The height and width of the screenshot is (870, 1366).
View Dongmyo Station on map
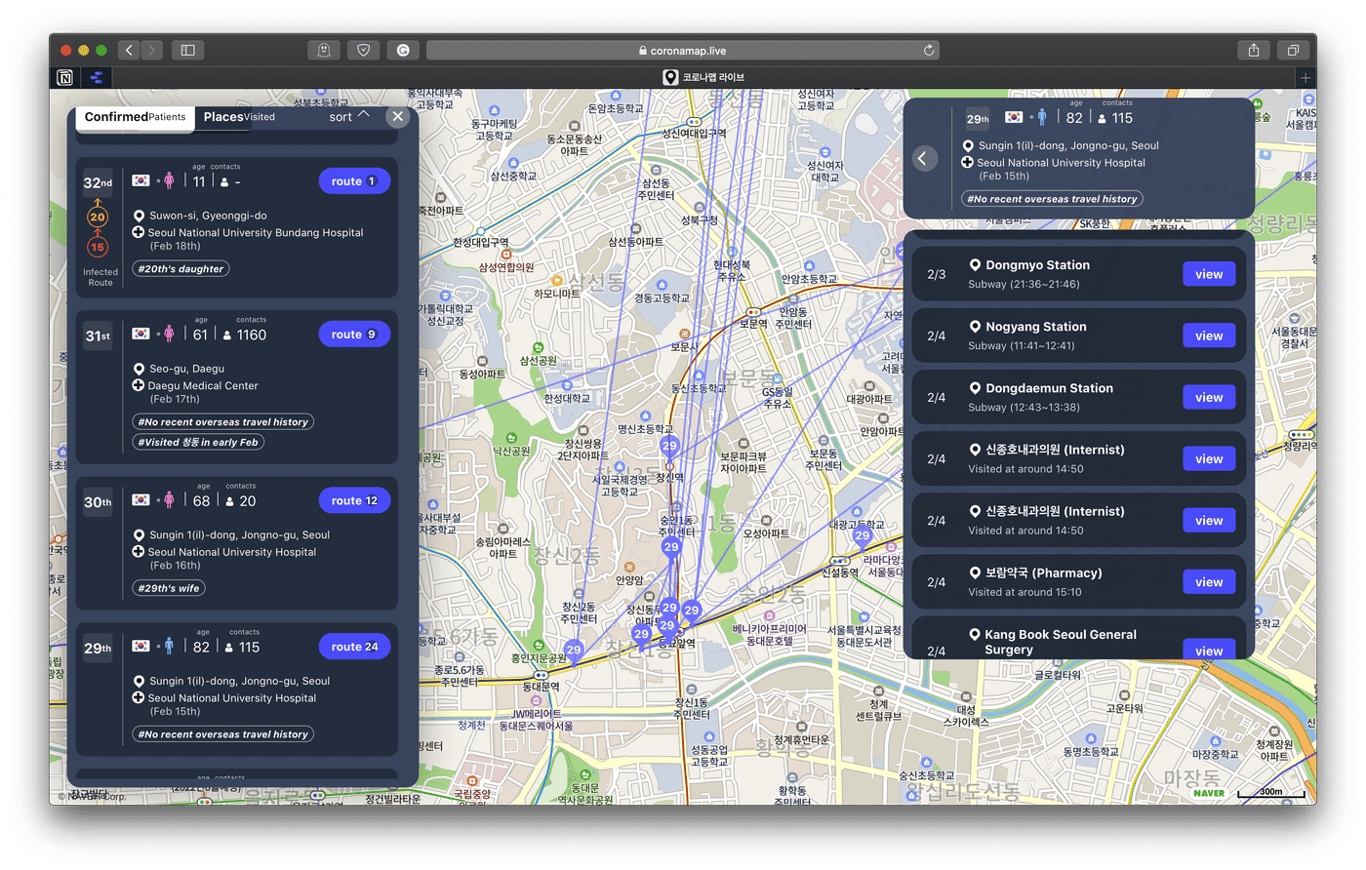[1209, 274]
